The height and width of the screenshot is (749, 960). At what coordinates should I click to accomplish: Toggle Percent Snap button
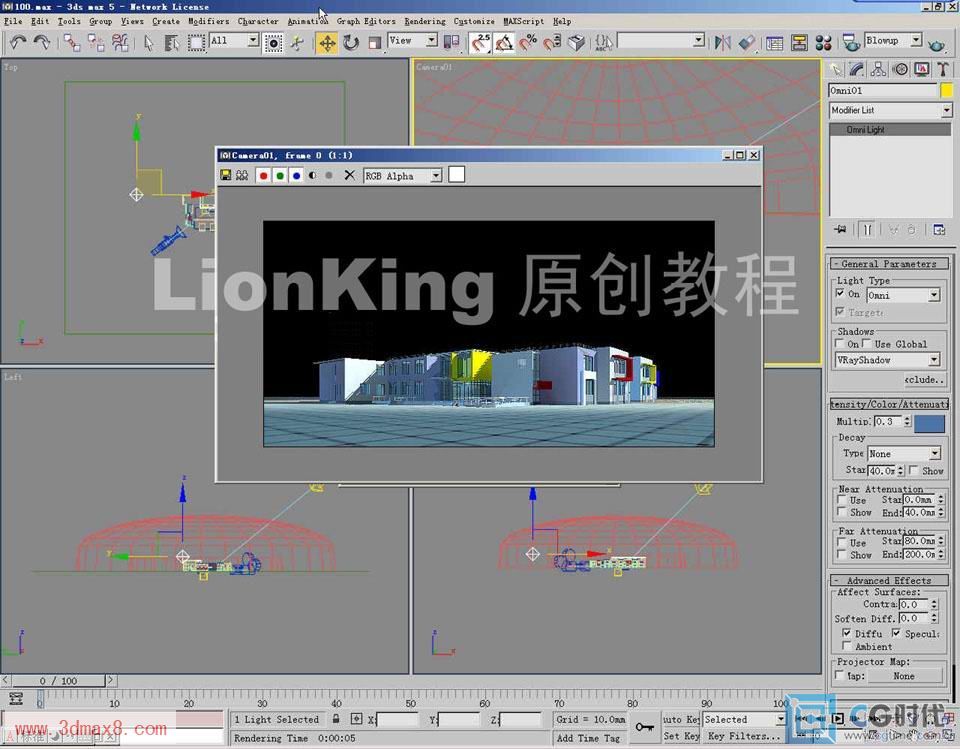(528, 43)
